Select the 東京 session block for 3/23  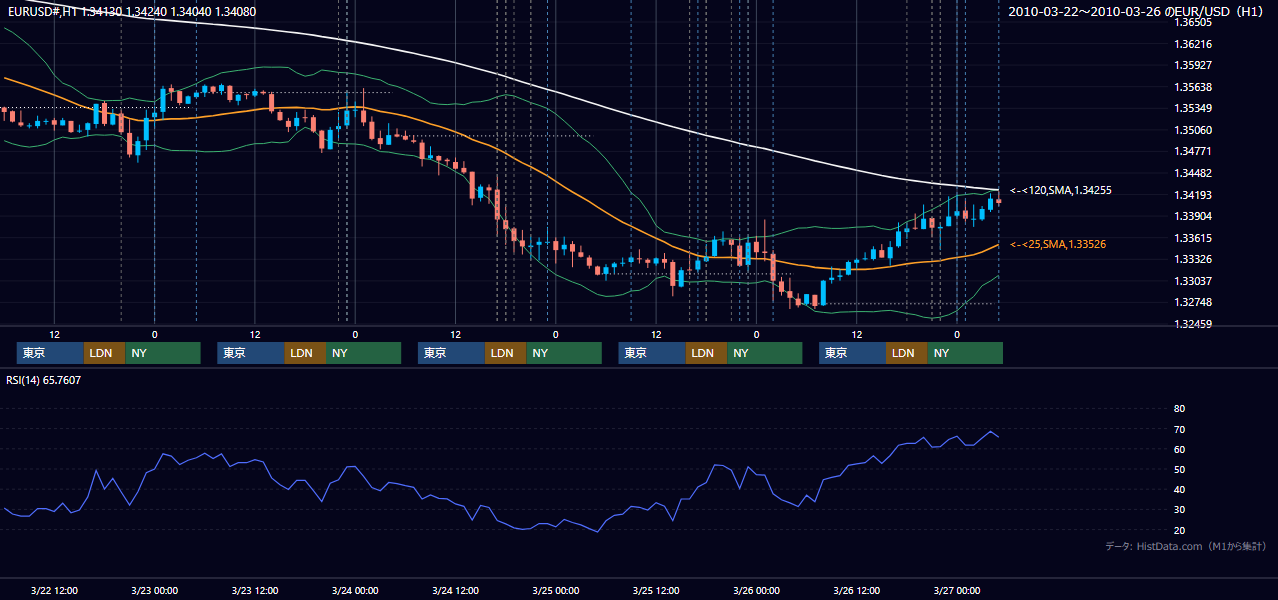[251, 353]
